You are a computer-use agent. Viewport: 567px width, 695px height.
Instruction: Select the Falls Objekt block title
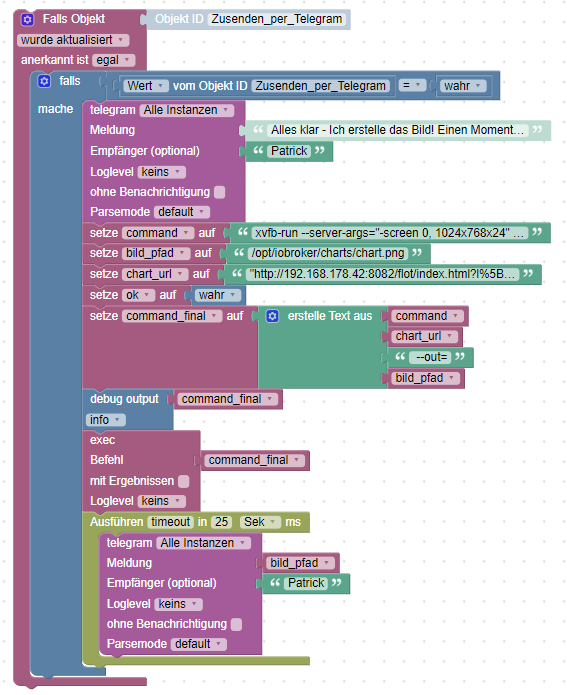tap(74, 19)
